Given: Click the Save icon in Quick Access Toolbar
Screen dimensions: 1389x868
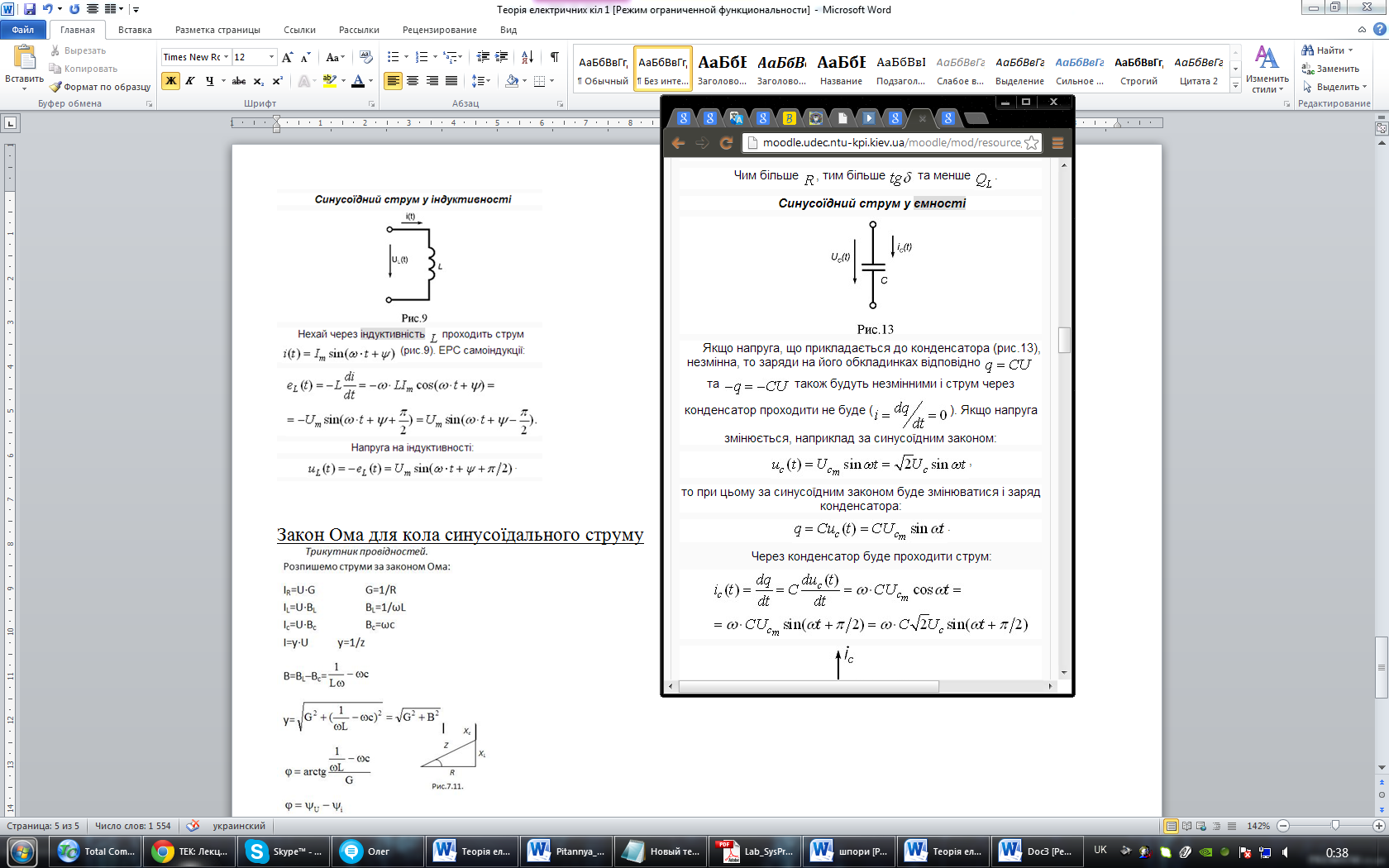Looking at the screenshot, I should click(x=30, y=9).
